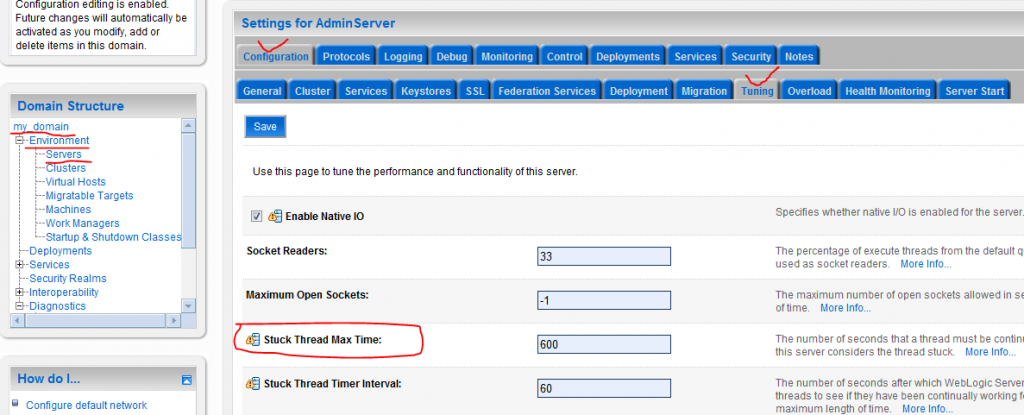1024x415 pixels.
Task: Open Work Managers in the tree
Action: click(x=82, y=223)
